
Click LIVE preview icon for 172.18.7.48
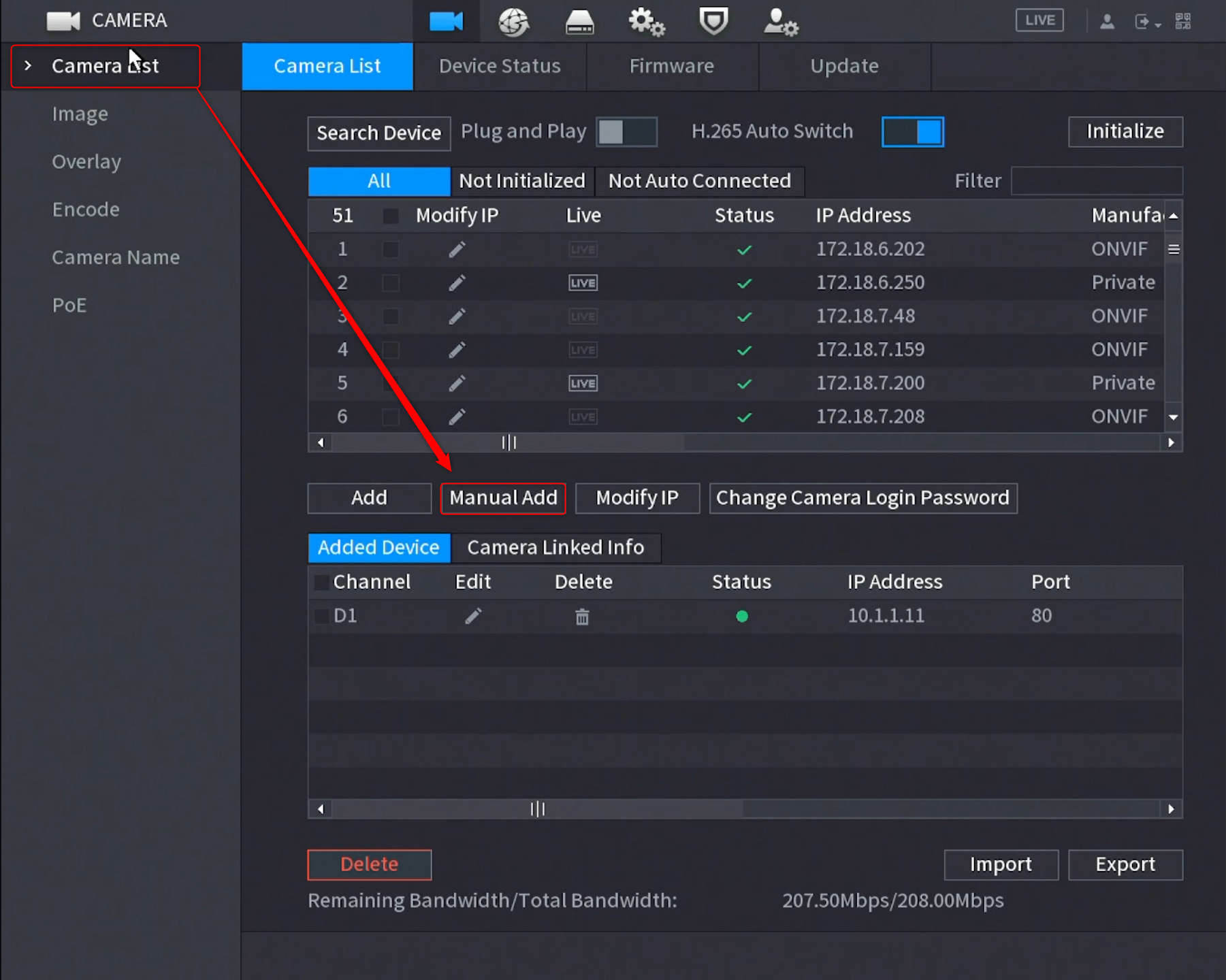(x=583, y=316)
